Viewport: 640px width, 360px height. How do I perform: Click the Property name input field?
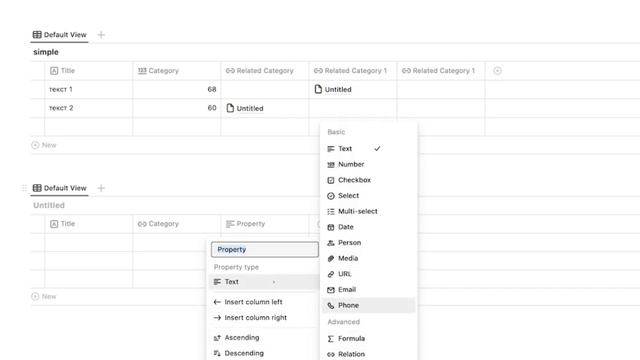point(264,249)
